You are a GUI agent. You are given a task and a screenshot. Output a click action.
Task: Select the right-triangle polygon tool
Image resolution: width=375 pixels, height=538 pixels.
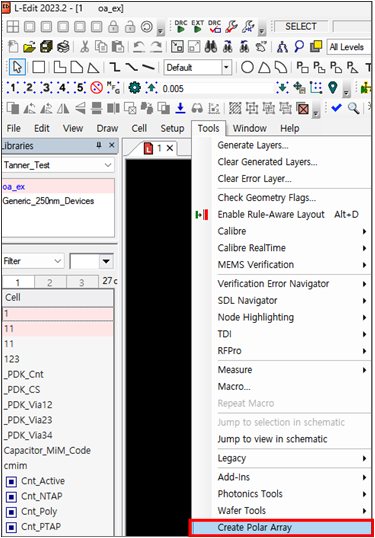pyautogui.click(x=93, y=67)
